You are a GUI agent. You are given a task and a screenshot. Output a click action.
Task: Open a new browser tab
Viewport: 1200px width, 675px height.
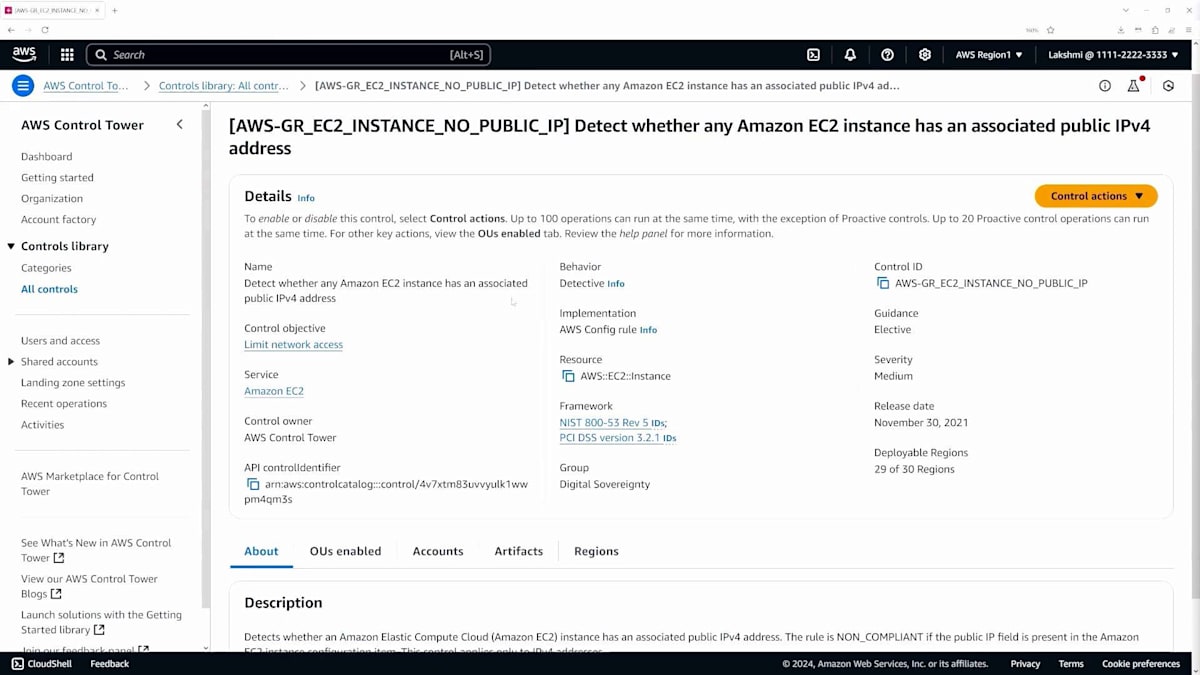pos(114,10)
